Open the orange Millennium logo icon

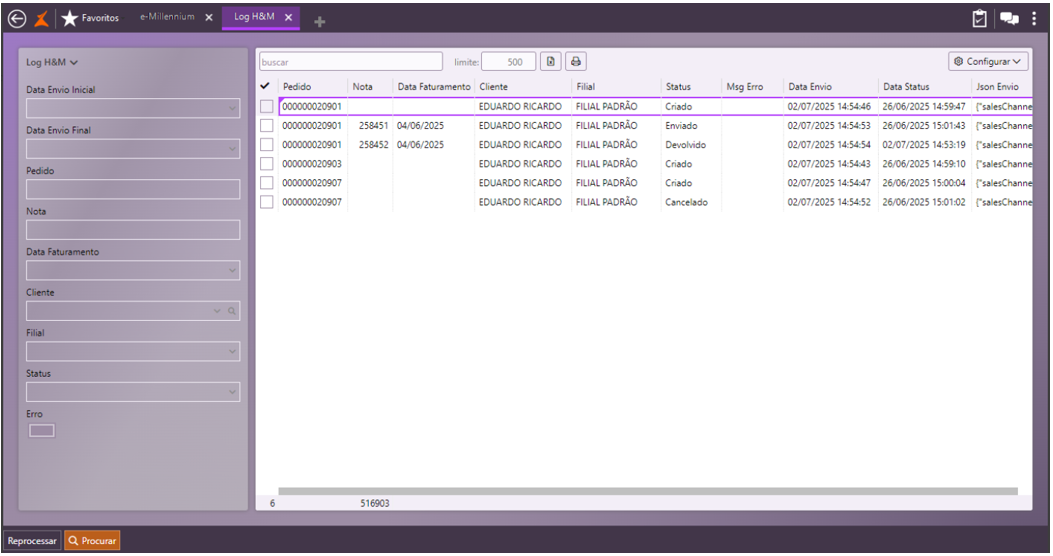[42, 19]
